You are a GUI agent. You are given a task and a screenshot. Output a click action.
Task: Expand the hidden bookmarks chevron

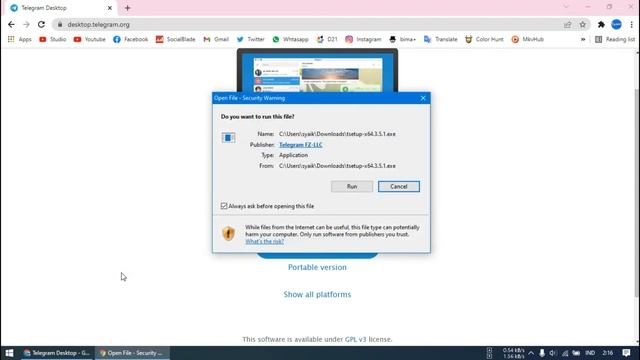click(583, 39)
